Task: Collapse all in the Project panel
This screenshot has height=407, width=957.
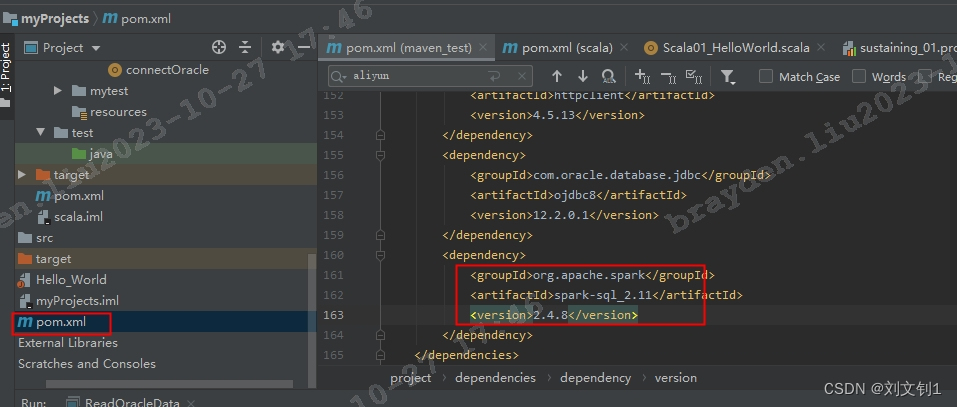Action: pos(245,48)
